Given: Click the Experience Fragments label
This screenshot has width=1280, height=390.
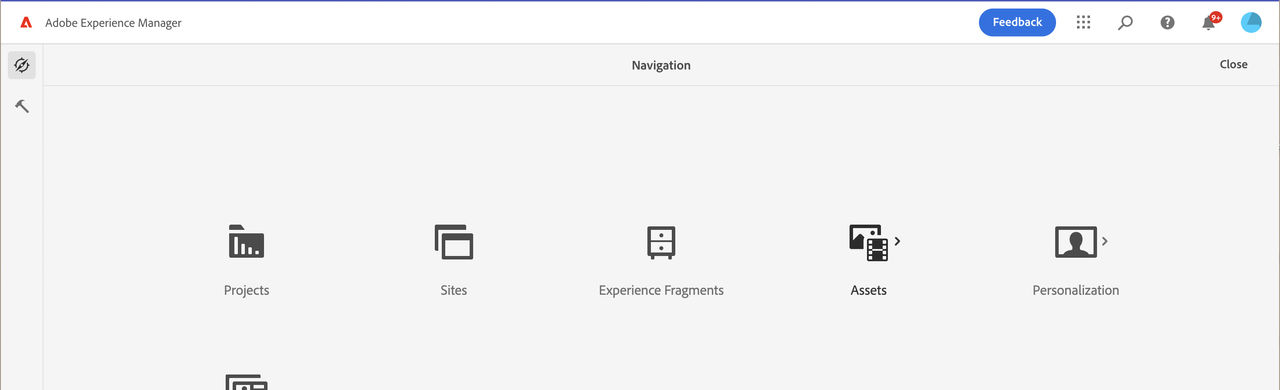Looking at the screenshot, I should click(661, 290).
